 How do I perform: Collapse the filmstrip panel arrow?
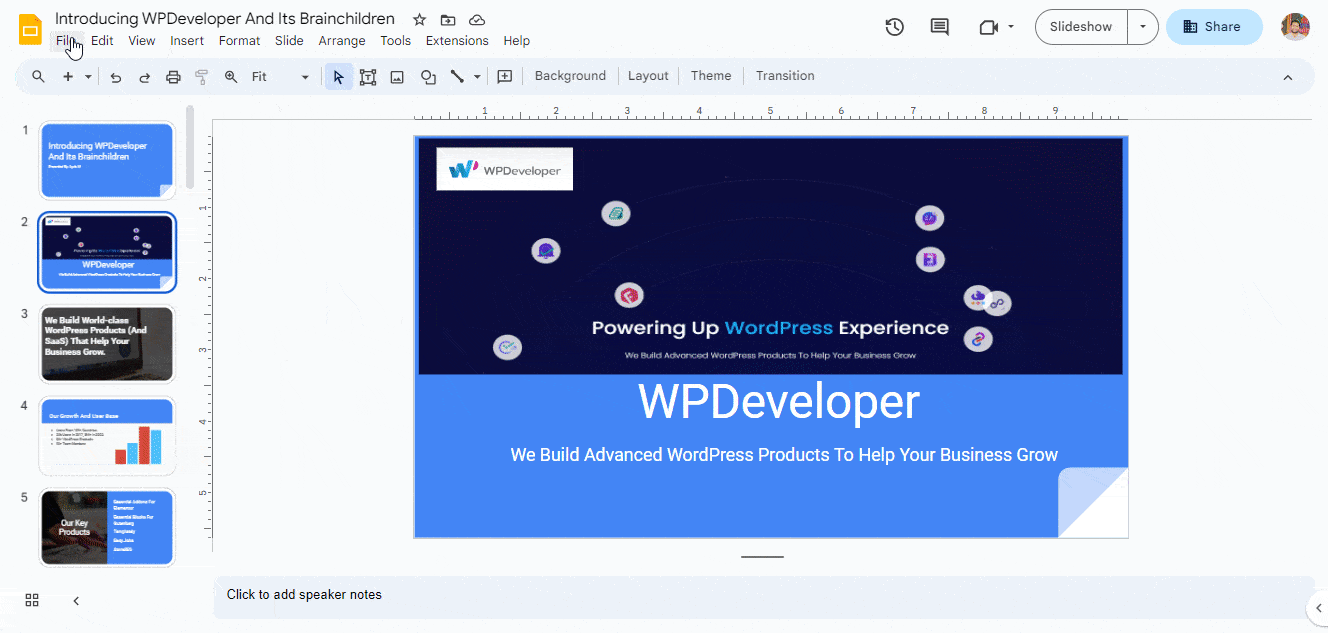click(x=76, y=601)
